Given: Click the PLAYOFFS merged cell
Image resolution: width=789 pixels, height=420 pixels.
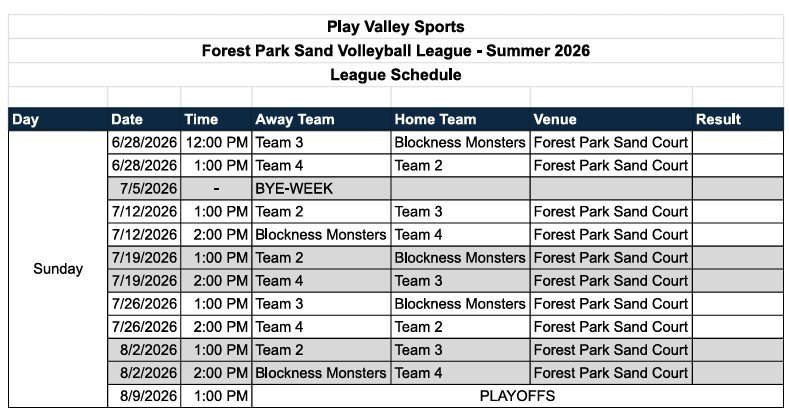Looking at the screenshot, I should coord(517,396).
